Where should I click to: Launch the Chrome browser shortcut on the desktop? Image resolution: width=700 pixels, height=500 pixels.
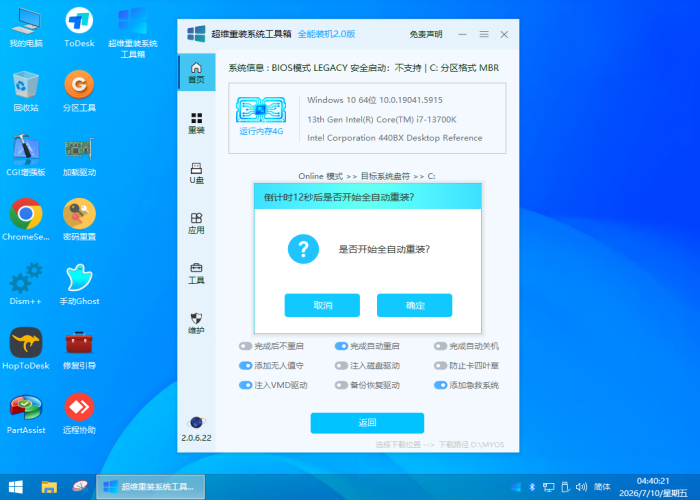(x=26, y=220)
